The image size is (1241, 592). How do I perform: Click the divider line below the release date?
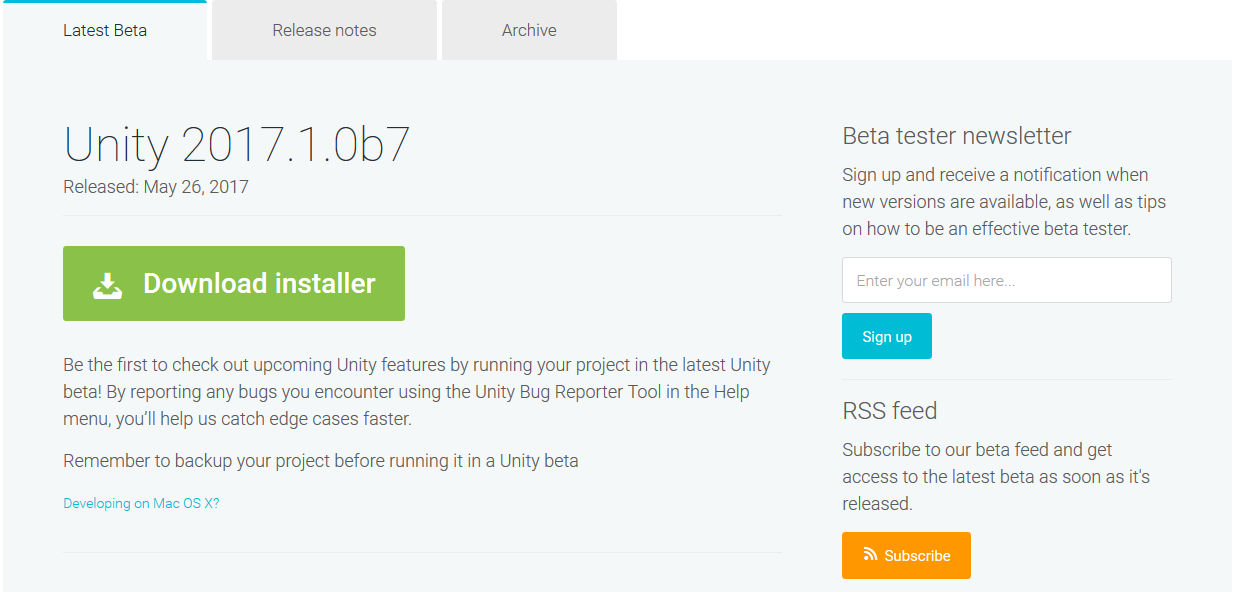422,215
